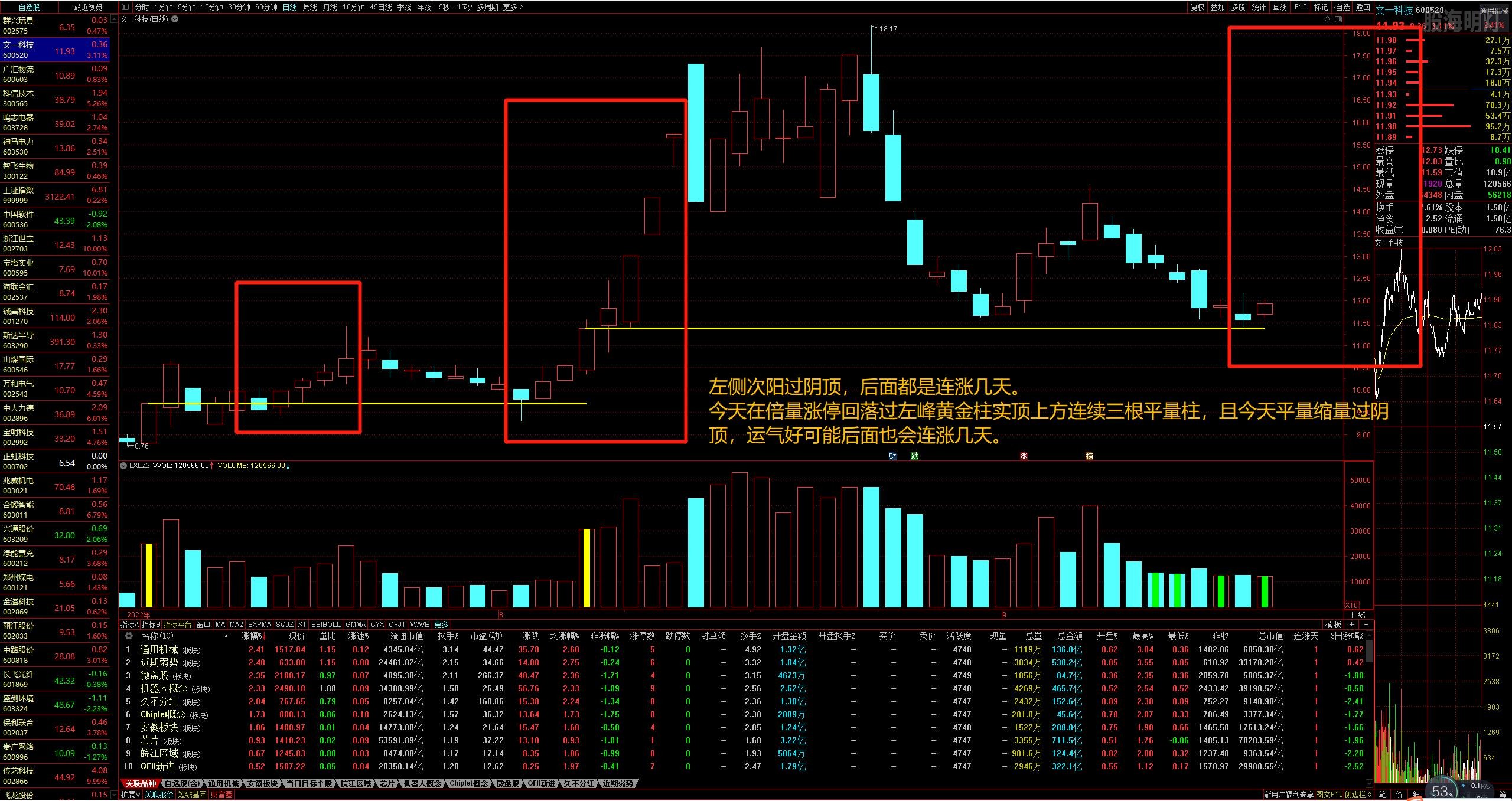Expand the 扩展 menu in the status bar
This screenshot has height=801, width=1512.
[130, 795]
